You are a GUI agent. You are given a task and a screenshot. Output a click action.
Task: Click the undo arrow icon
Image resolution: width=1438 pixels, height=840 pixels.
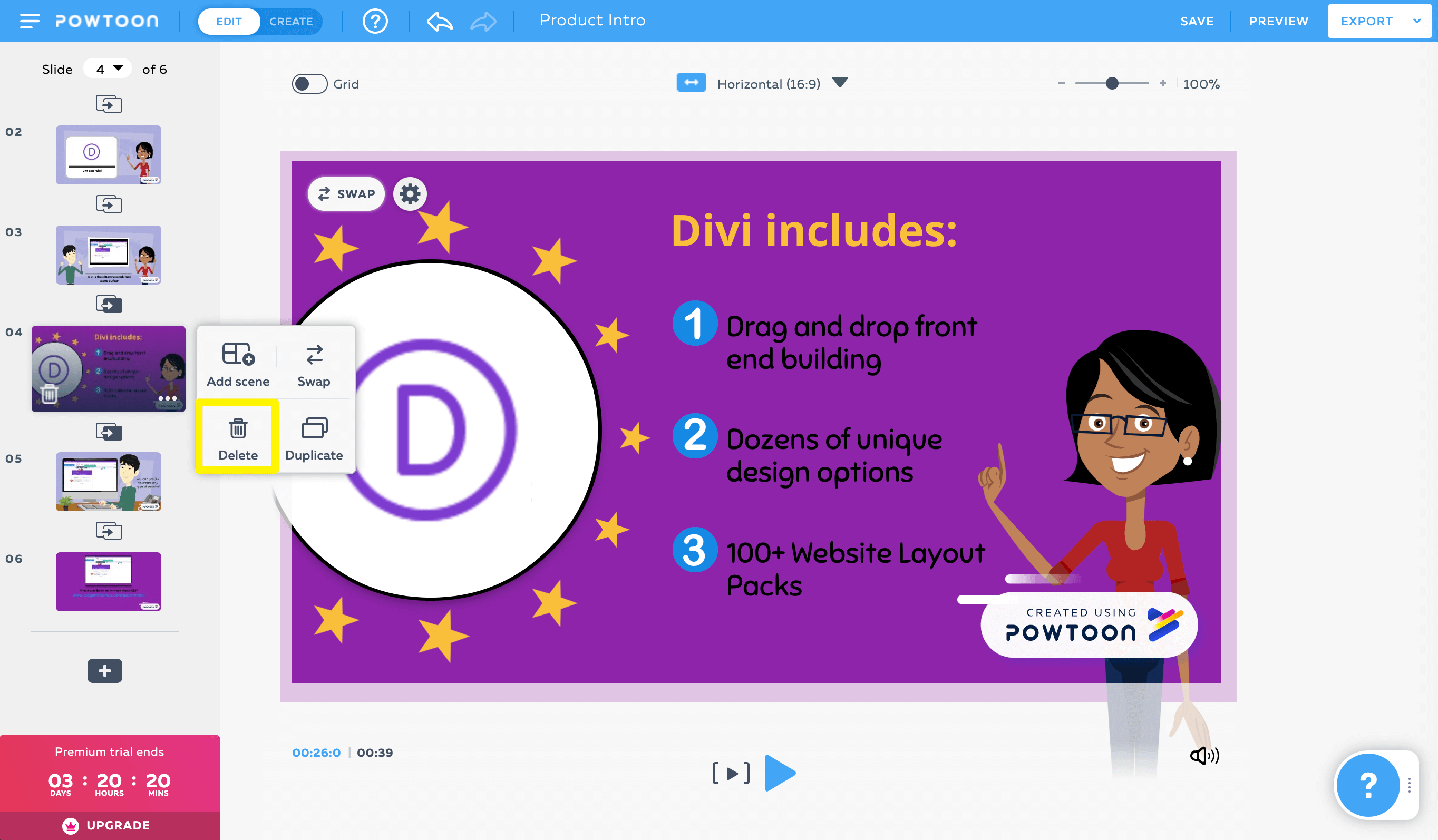pyautogui.click(x=439, y=20)
